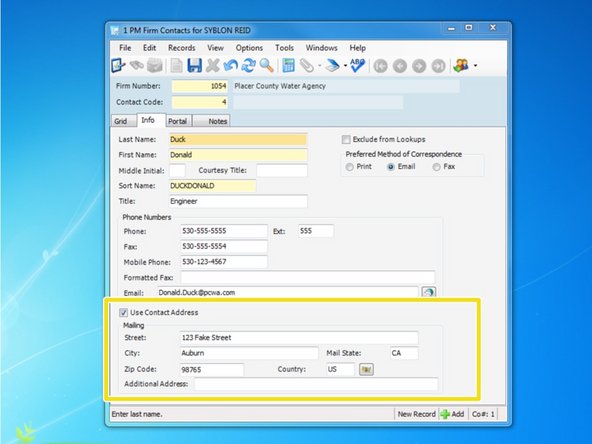Switch to the Grid tab
The height and width of the screenshot is (444, 592).
click(123, 121)
